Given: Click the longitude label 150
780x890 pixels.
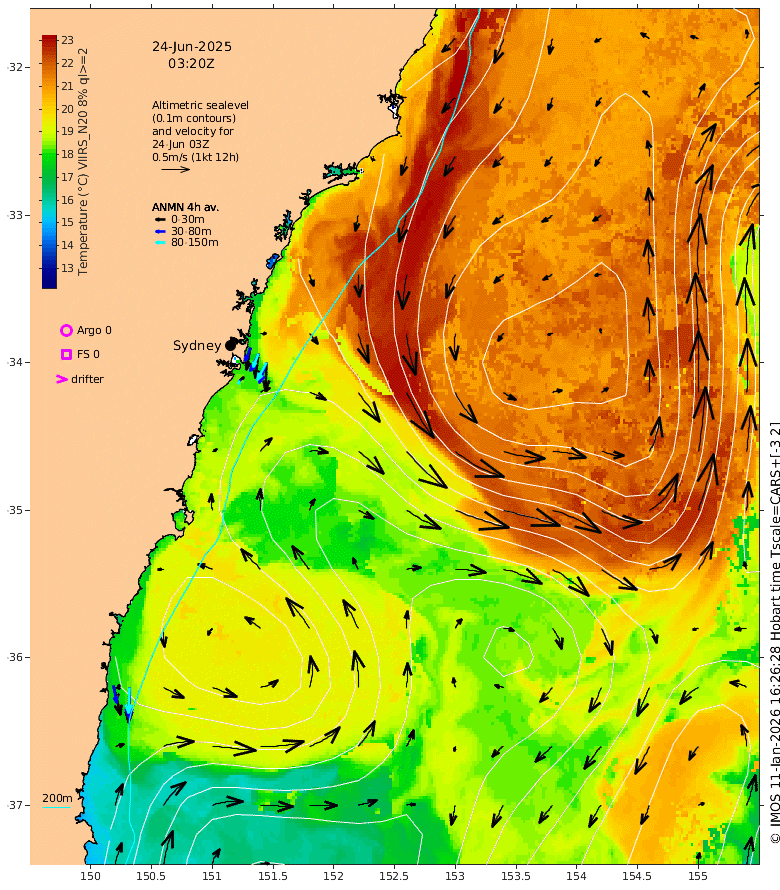Looking at the screenshot, I should click(90, 876).
